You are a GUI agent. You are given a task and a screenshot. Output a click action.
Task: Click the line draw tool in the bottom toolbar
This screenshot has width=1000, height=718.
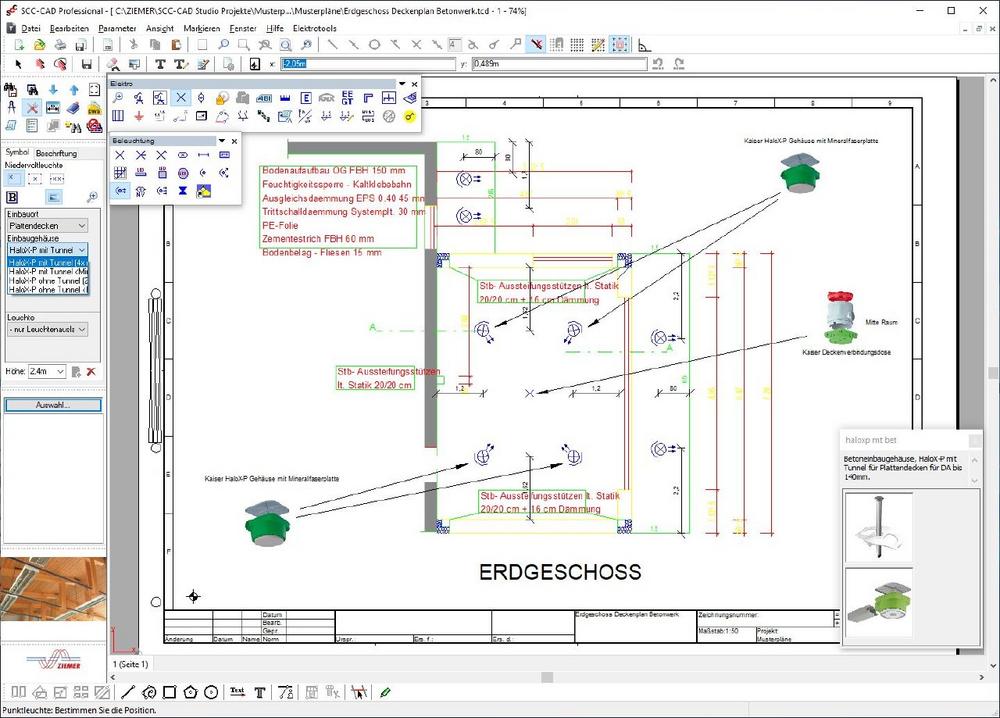(x=128, y=692)
